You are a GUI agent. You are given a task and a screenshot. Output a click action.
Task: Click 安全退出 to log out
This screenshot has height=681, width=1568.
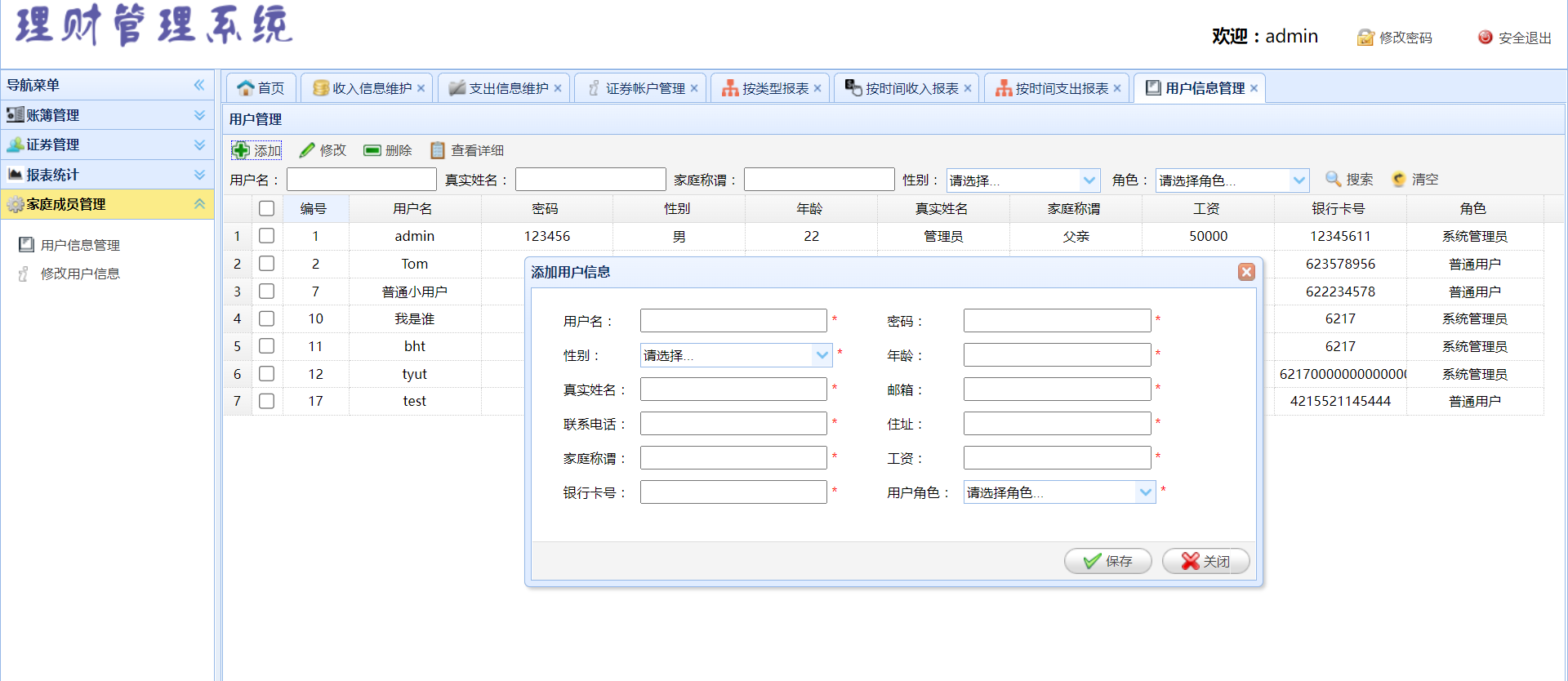click(1515, 38)
